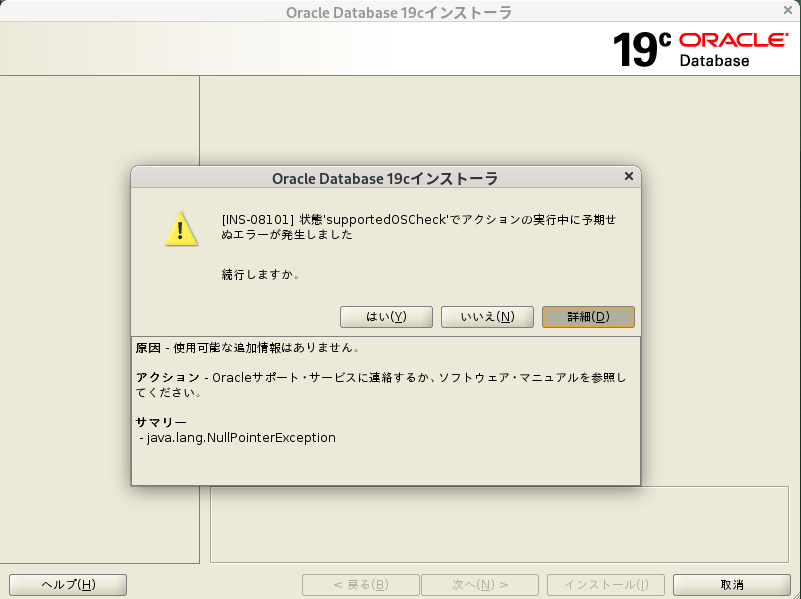
Task: Click the Oracle 19c Database logo
Action: (701, 50)
